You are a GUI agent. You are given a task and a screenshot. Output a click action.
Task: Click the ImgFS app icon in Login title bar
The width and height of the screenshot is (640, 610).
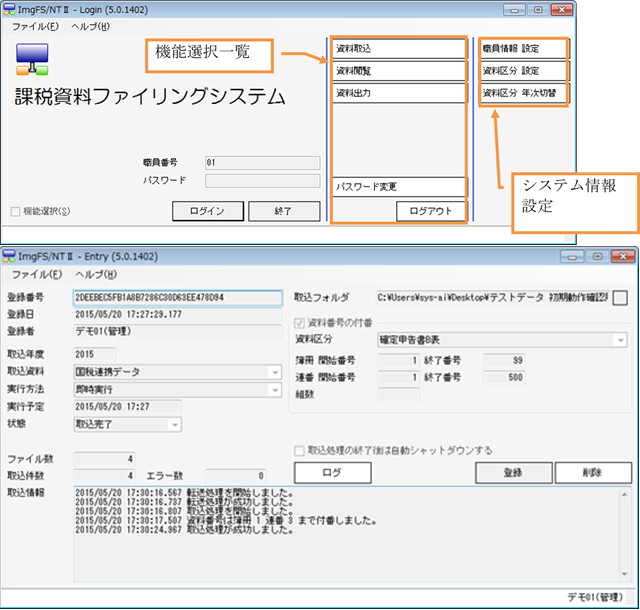[x=9, y=9]
